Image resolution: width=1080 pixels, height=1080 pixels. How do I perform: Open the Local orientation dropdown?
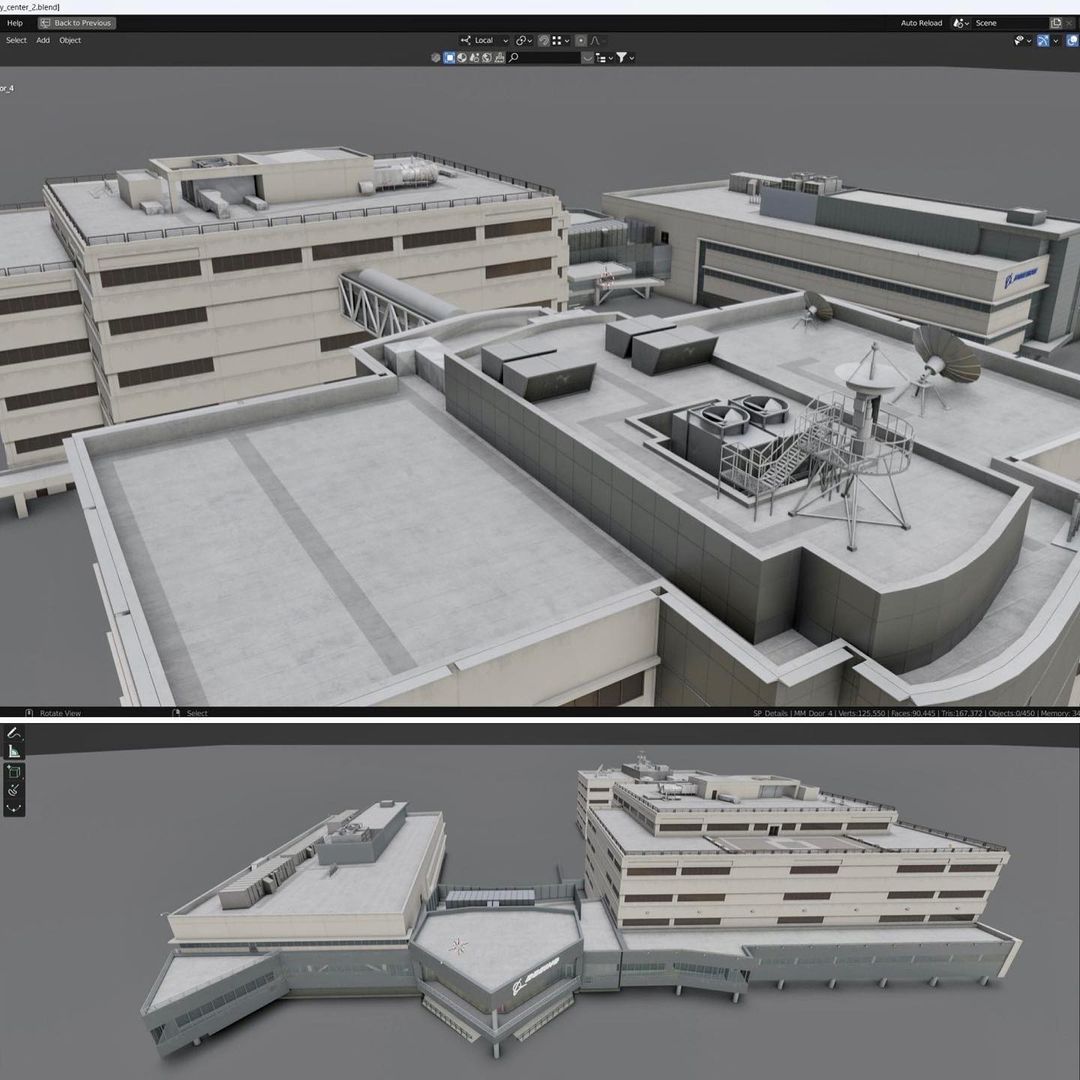click(x=484, y=40)
